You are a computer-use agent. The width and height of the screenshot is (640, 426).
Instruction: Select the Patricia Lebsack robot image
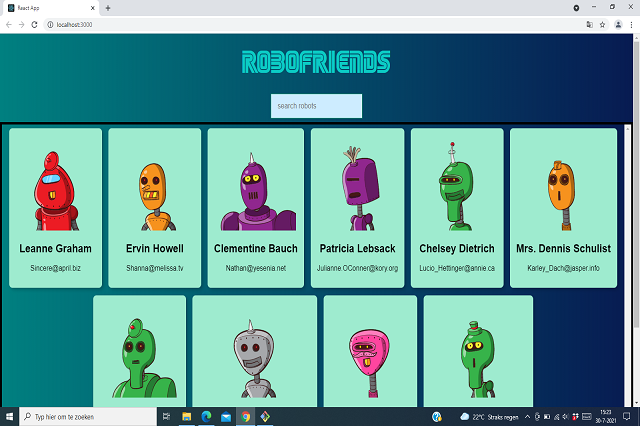[x=360, y=189]
